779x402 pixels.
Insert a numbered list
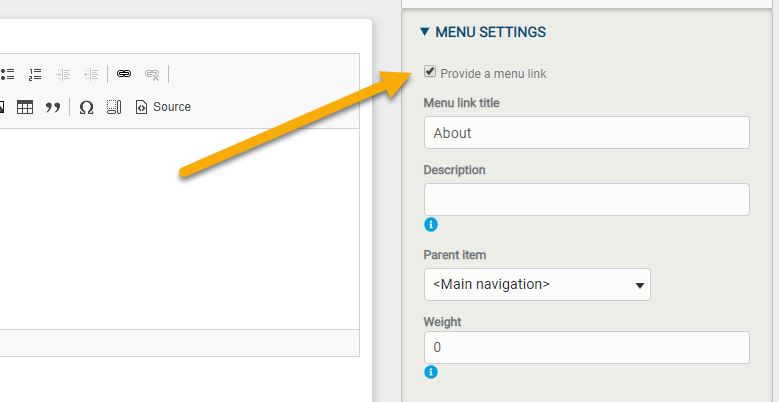point(35,75)
